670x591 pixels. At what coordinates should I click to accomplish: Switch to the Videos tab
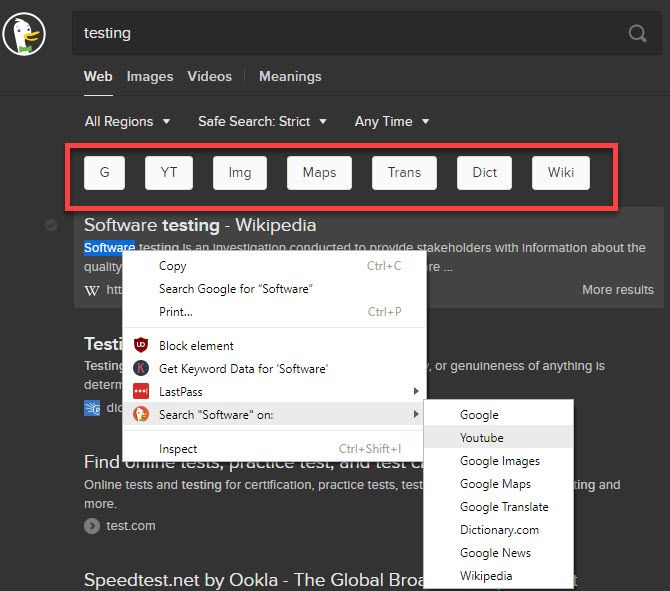point(210,76)
